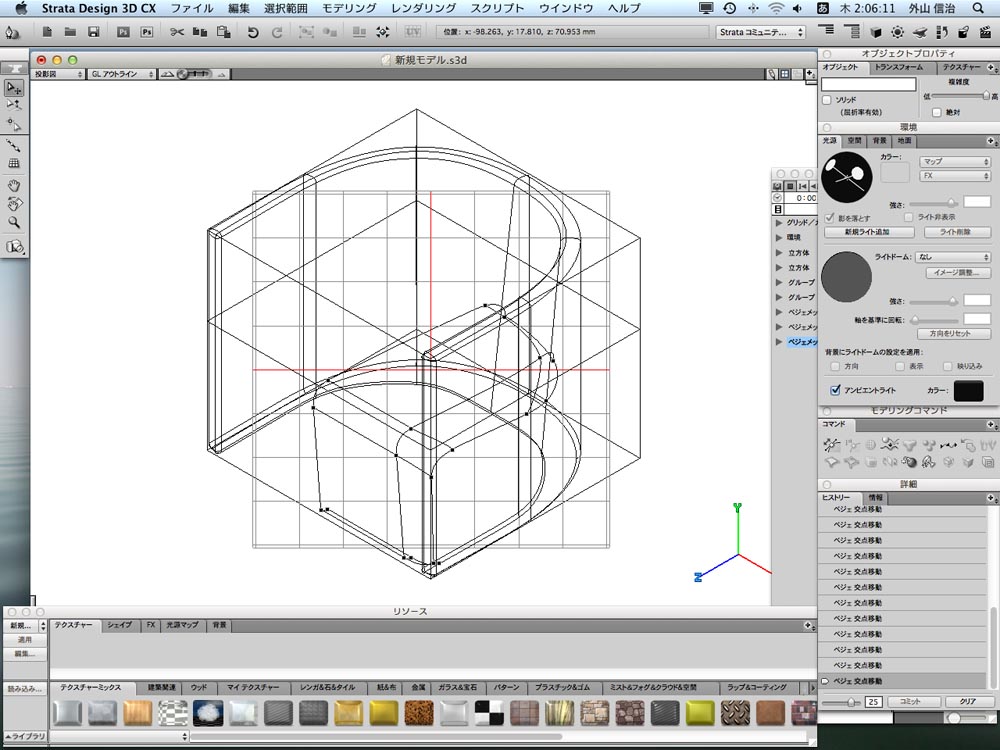Uncheck the アンビエントライト checkbox
Viewport: 1000px width, 750px height.
(835, 390)
